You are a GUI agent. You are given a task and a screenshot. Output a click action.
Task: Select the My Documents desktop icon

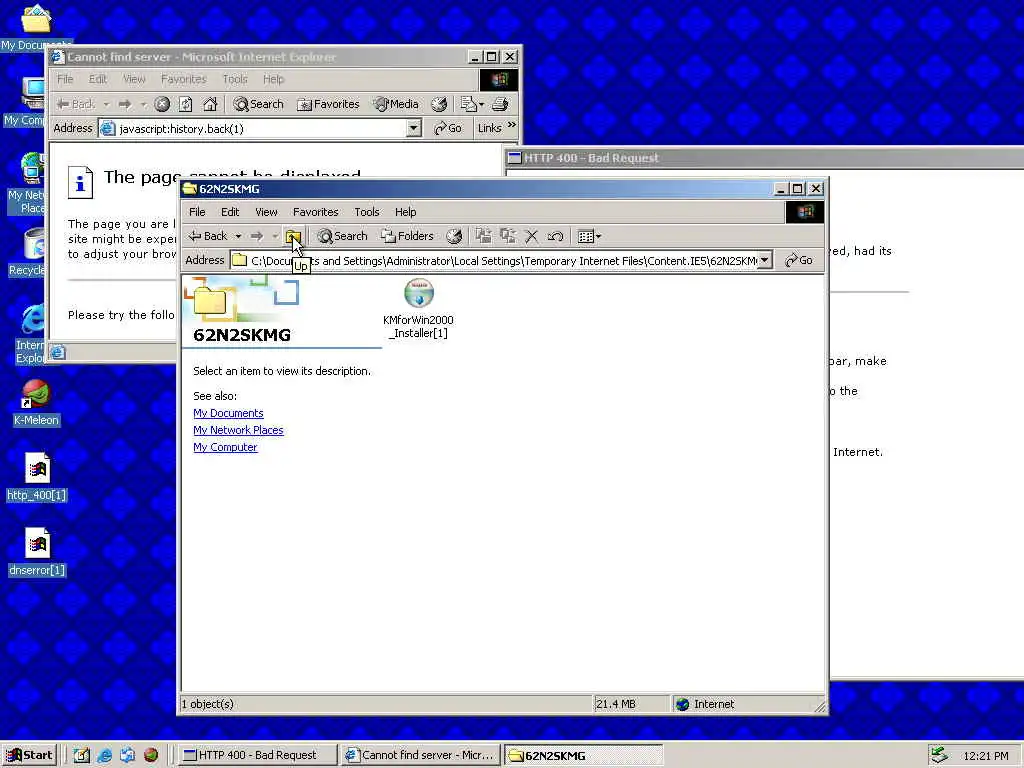tap(35, 27)
